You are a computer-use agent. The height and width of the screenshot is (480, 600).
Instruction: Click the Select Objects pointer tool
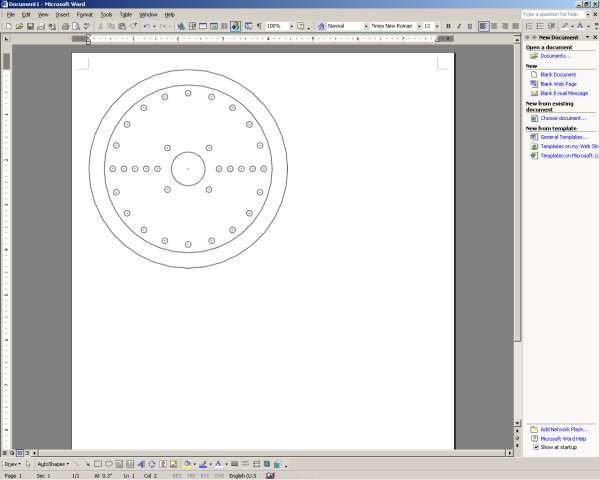(28, 464)
